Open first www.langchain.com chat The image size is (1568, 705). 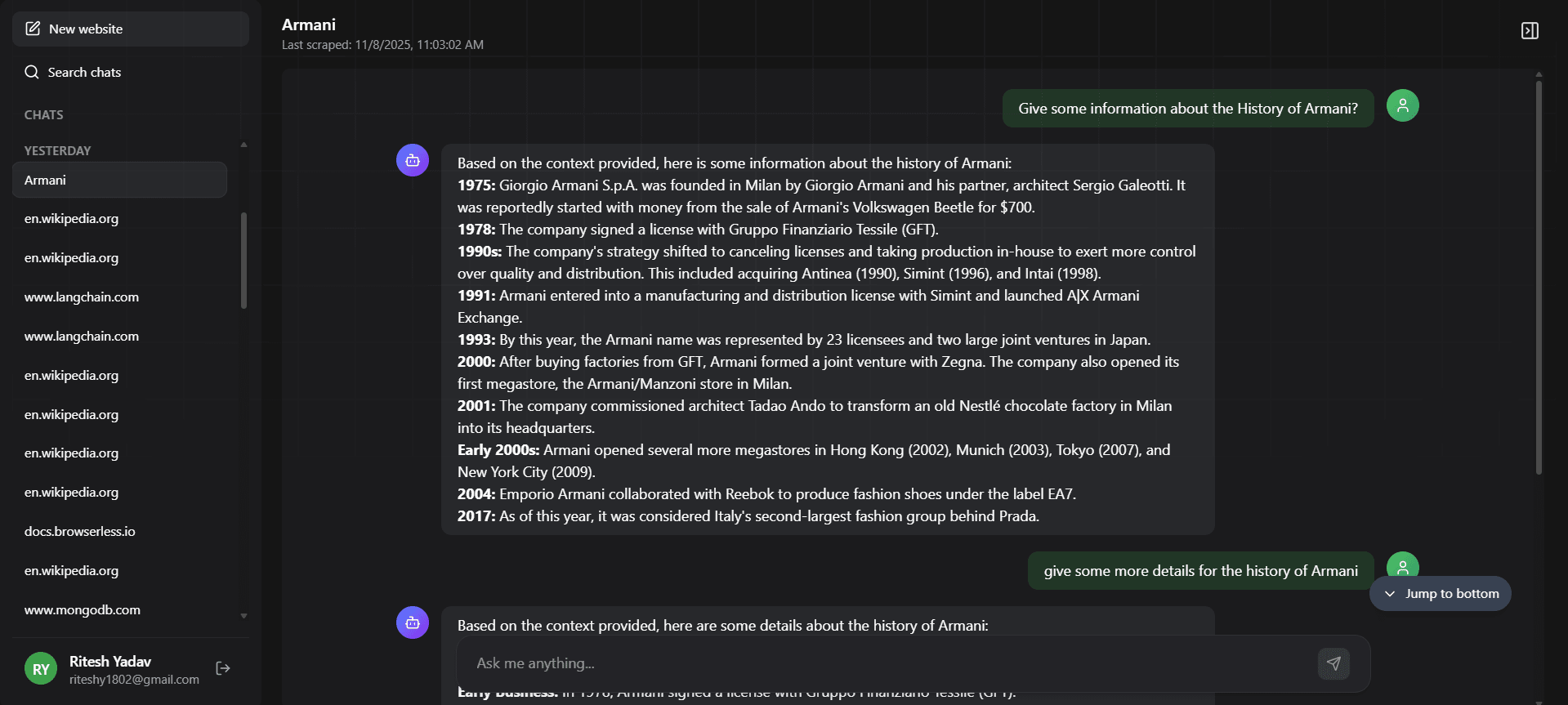[x=82, y=297]
